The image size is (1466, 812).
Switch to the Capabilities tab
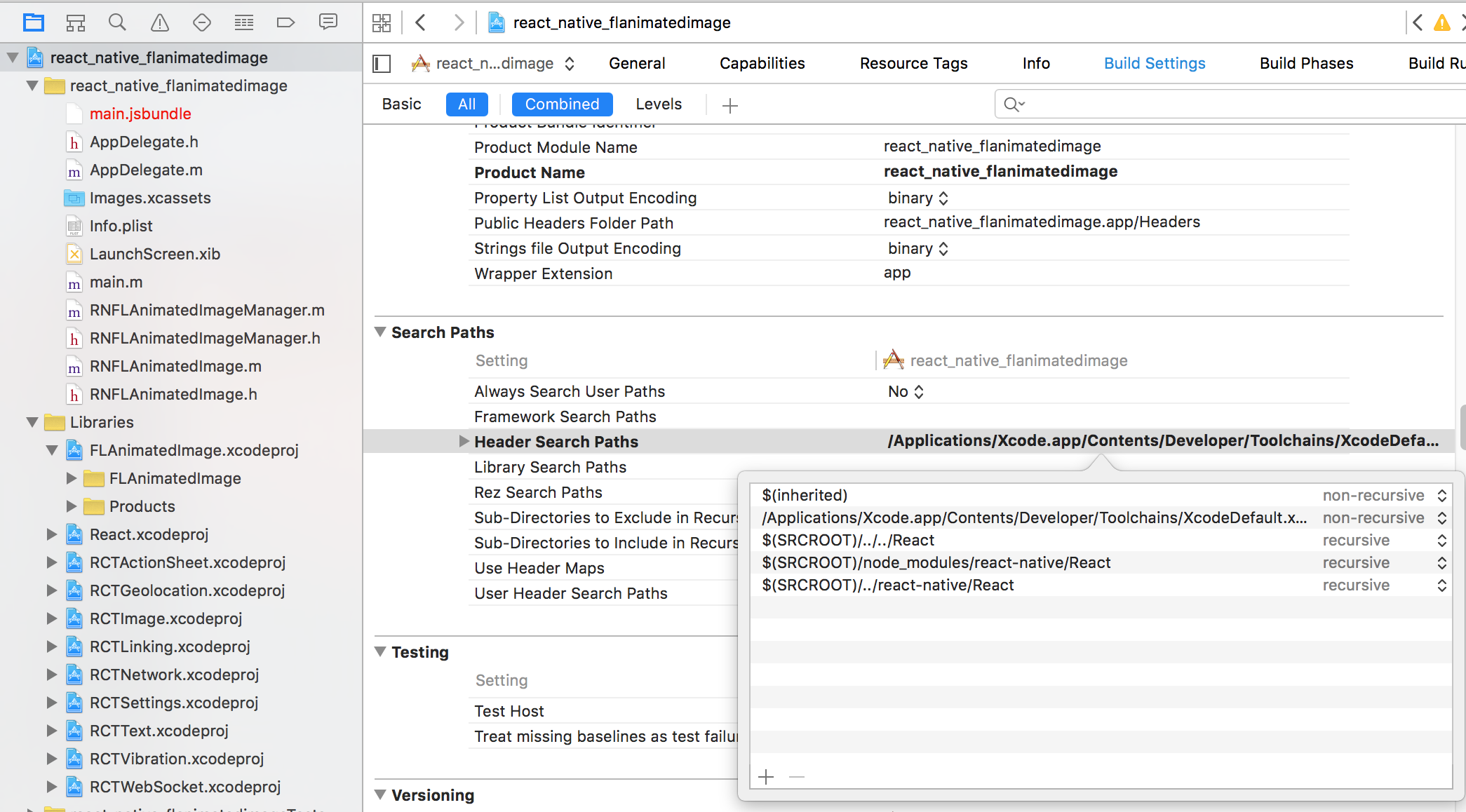point(762,64)
